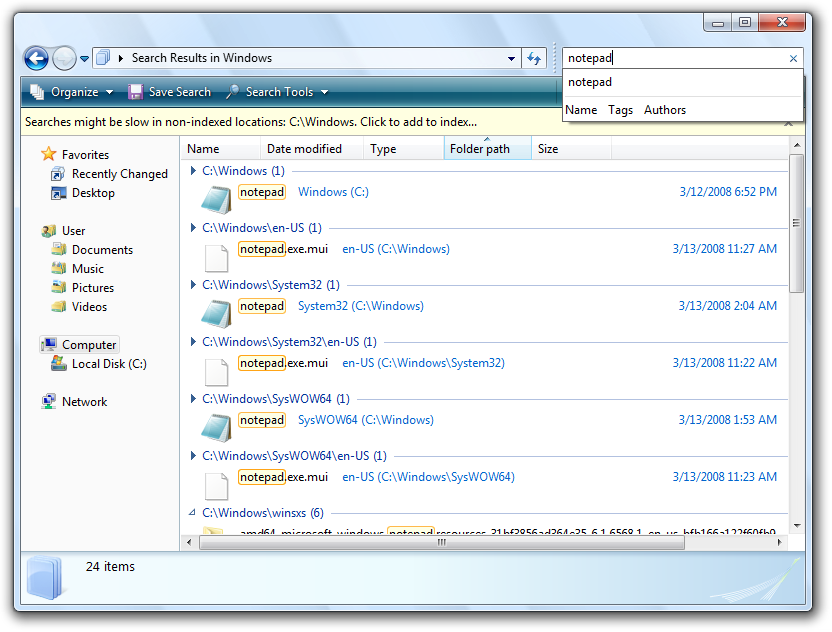Click the Search Tools magnifier icon
Screen dimensions: 832x632
click(232, 92)
